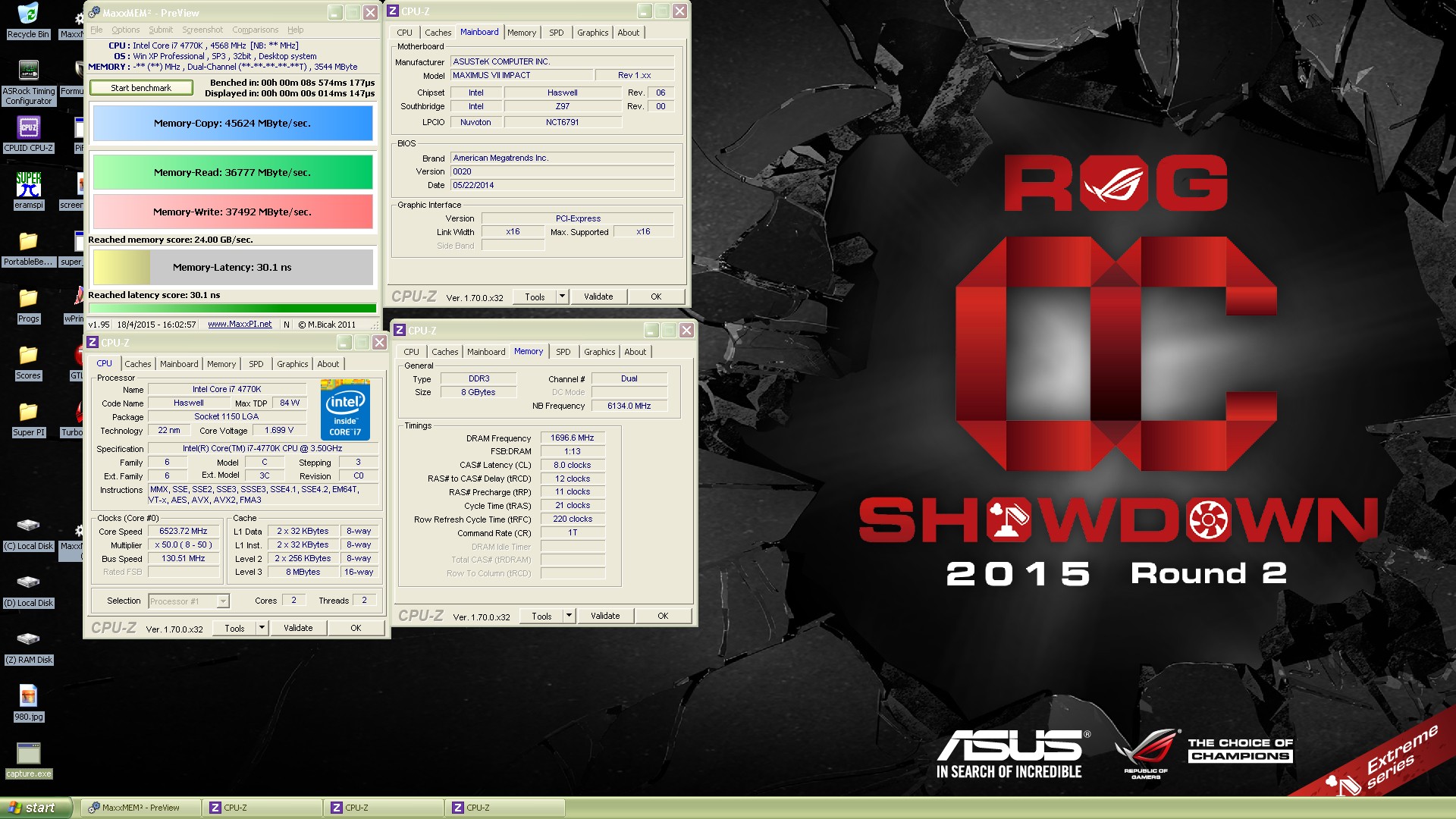Select Memory tab in bottom-left CPU-Z window
1456x819 pixels.
(221, 364)
